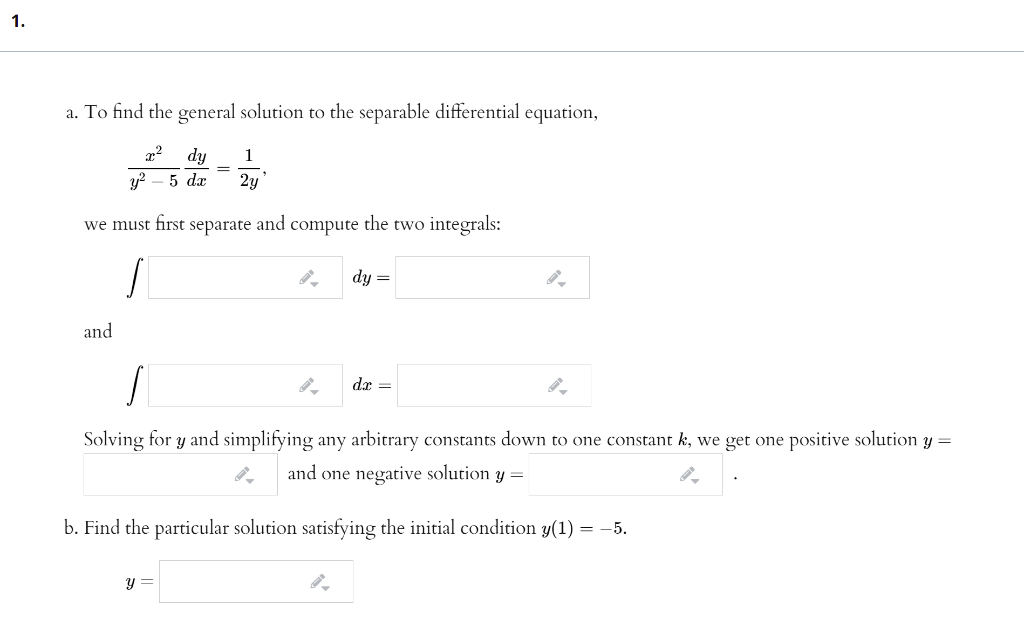Click the negative solution y answer field
Screen dimensions: 1024x620
(600, 474)
